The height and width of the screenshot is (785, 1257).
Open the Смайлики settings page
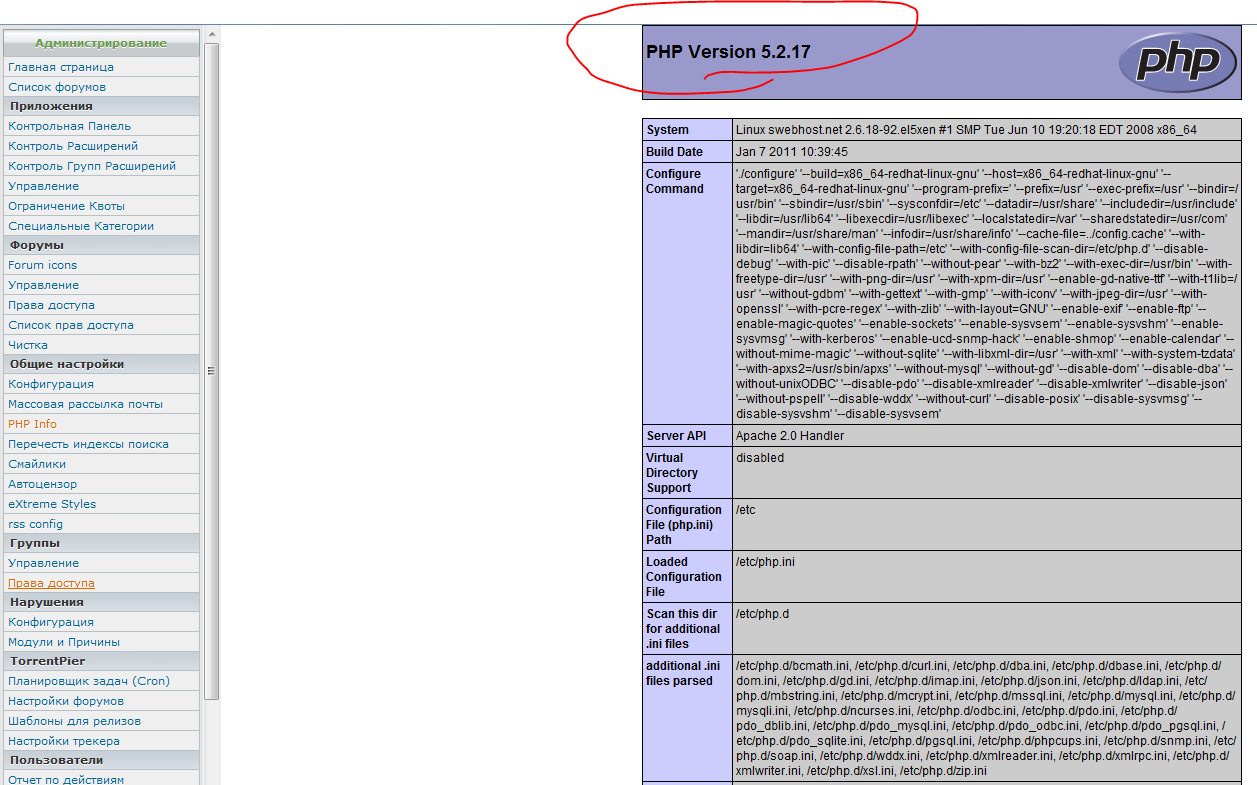37,464
